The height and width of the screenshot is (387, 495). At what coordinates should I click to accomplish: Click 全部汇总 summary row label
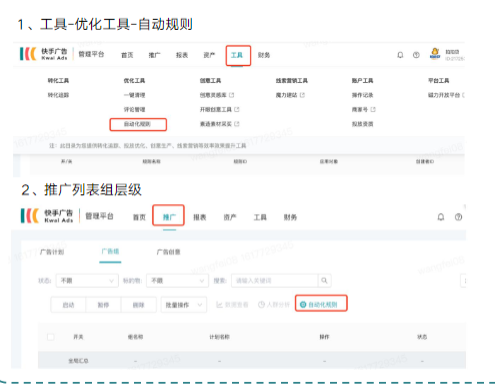(x=78, y=361)
